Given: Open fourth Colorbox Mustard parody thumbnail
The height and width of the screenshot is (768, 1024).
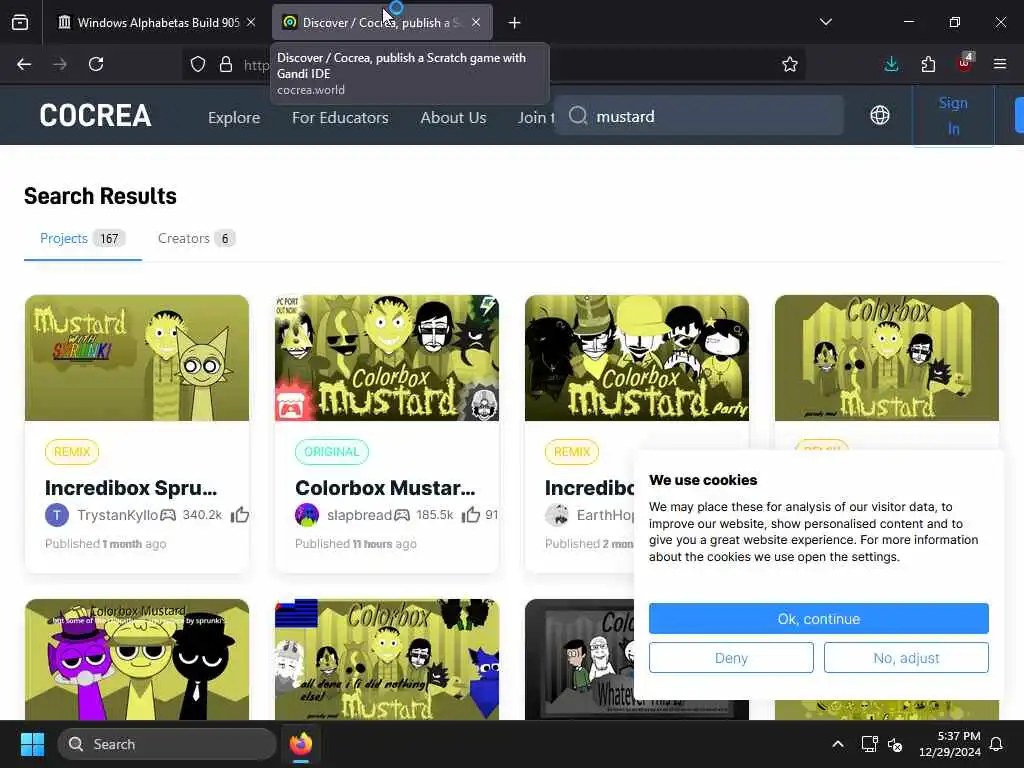Looking at the screenshot, I should tap(887, 358).
